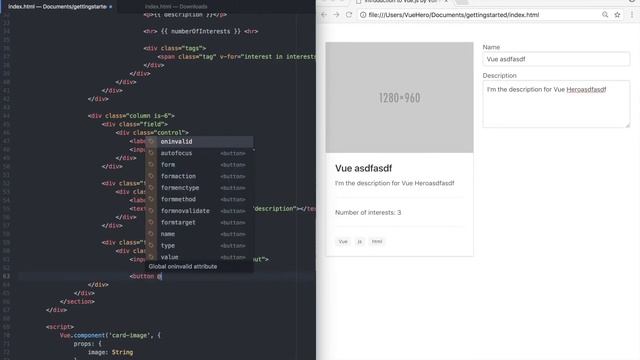This screenshot has width=640, height=360.
Task: Click attribute icon next to autofocus
Action: coord(151,153)
